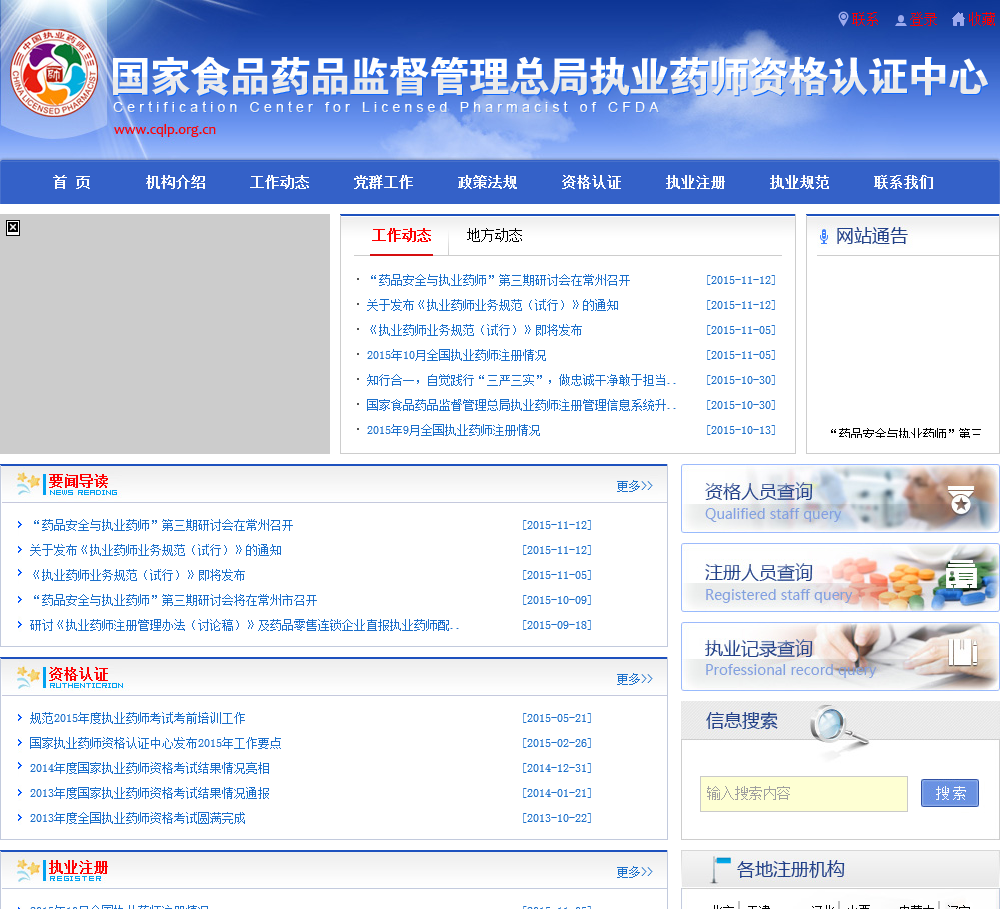1000x909 pixels.
Task: Click the notebook icon on 执业记录查询
Action: [x=962, y=652]
